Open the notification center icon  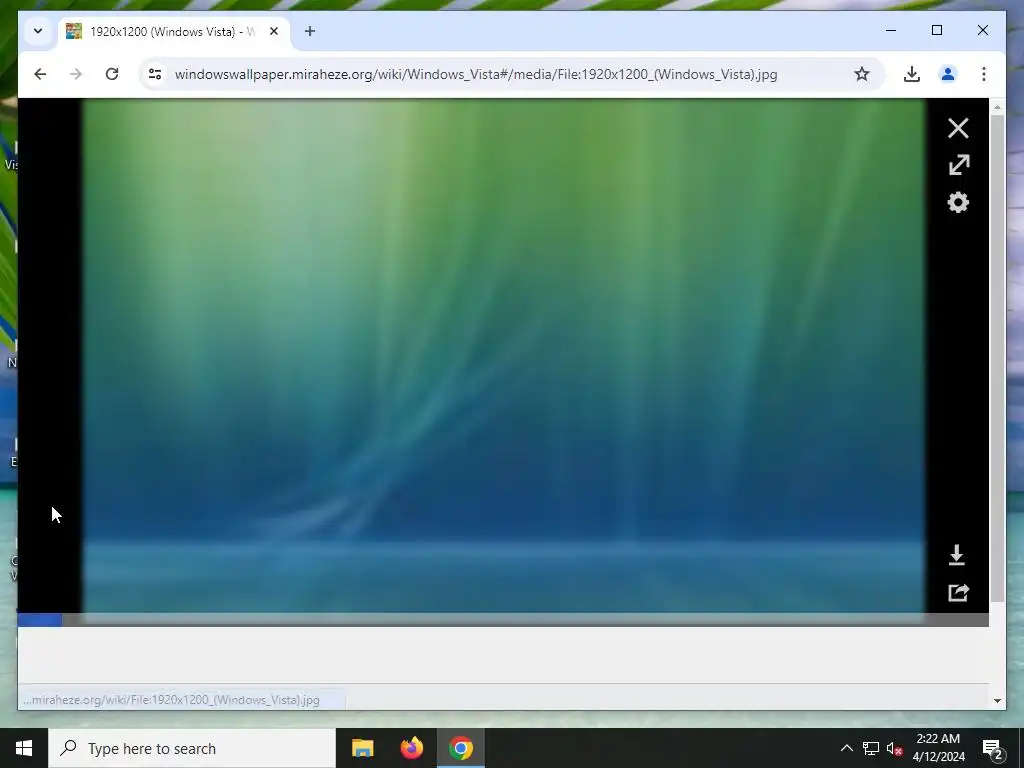[993, 748]
